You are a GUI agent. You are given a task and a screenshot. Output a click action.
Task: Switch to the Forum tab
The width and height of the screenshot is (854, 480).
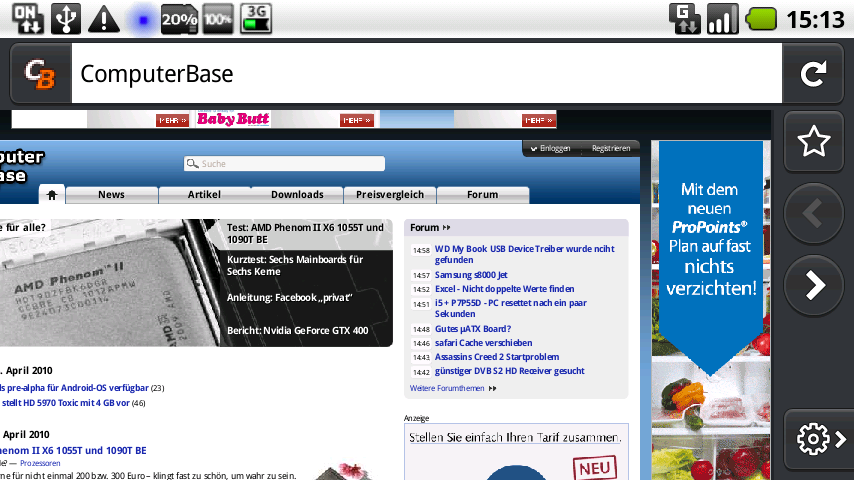tap(483, 195)
